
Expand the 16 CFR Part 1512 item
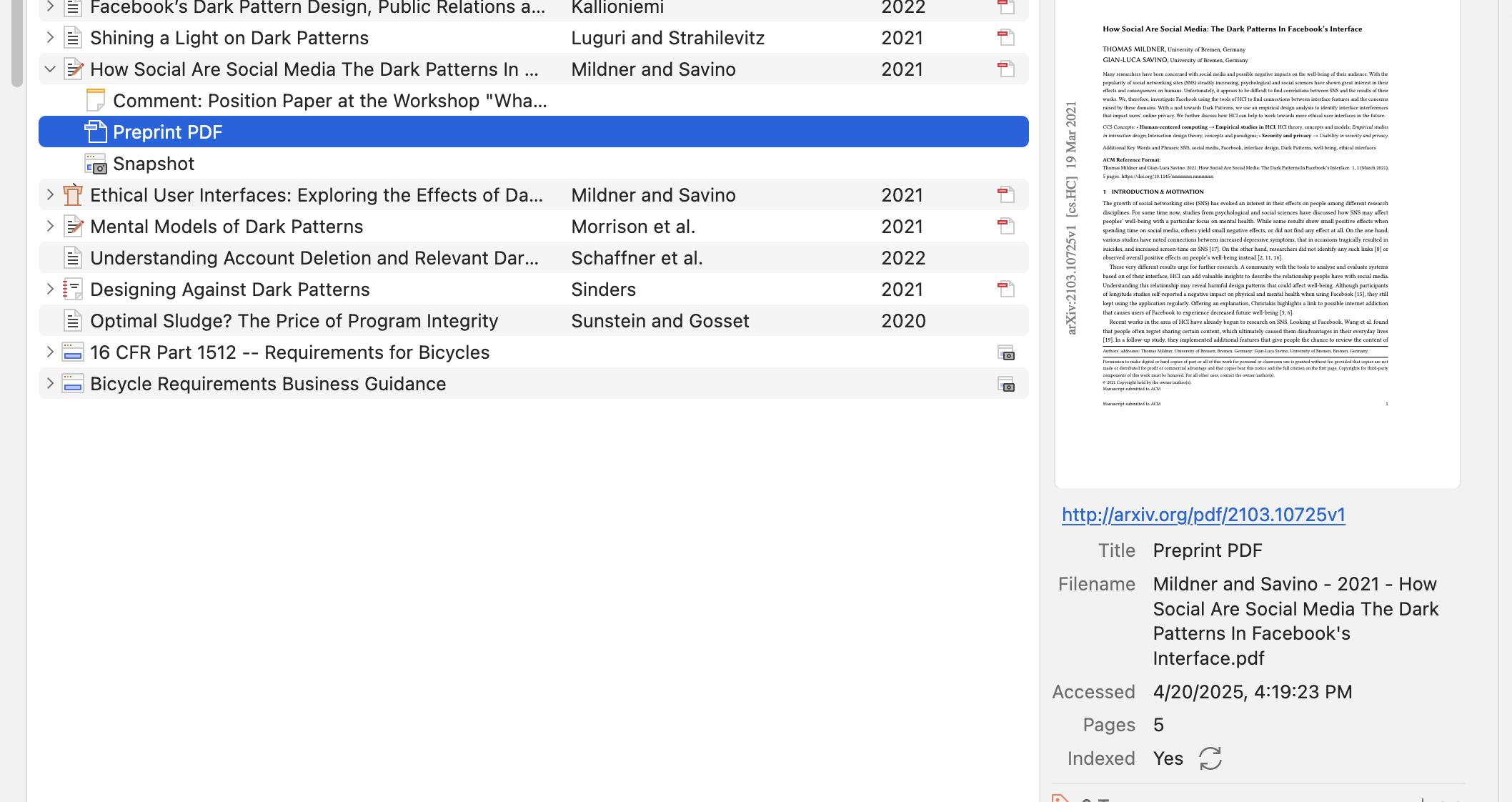tap(50, 352)
